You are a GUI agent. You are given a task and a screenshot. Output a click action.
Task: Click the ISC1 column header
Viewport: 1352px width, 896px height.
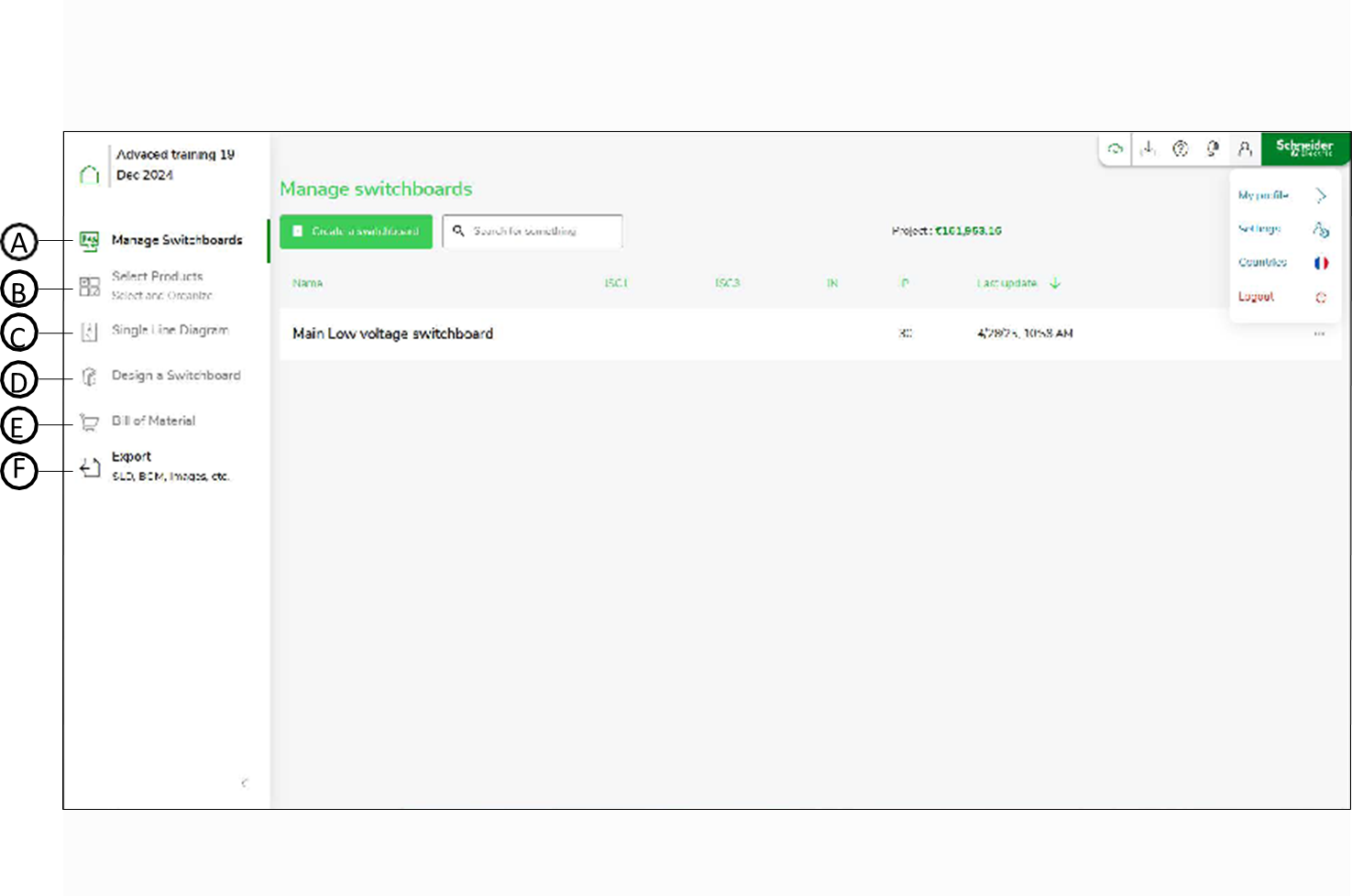(616, 283)
